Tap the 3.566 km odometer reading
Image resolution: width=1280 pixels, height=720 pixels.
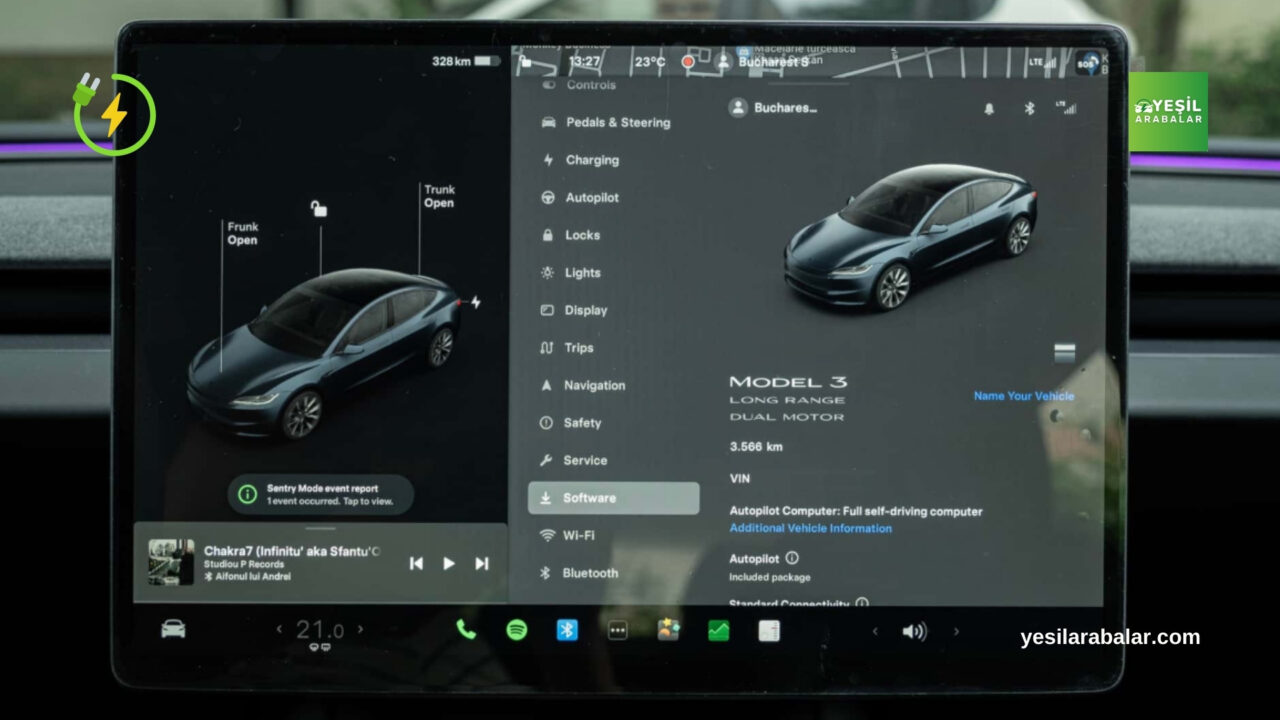point(756,446)
